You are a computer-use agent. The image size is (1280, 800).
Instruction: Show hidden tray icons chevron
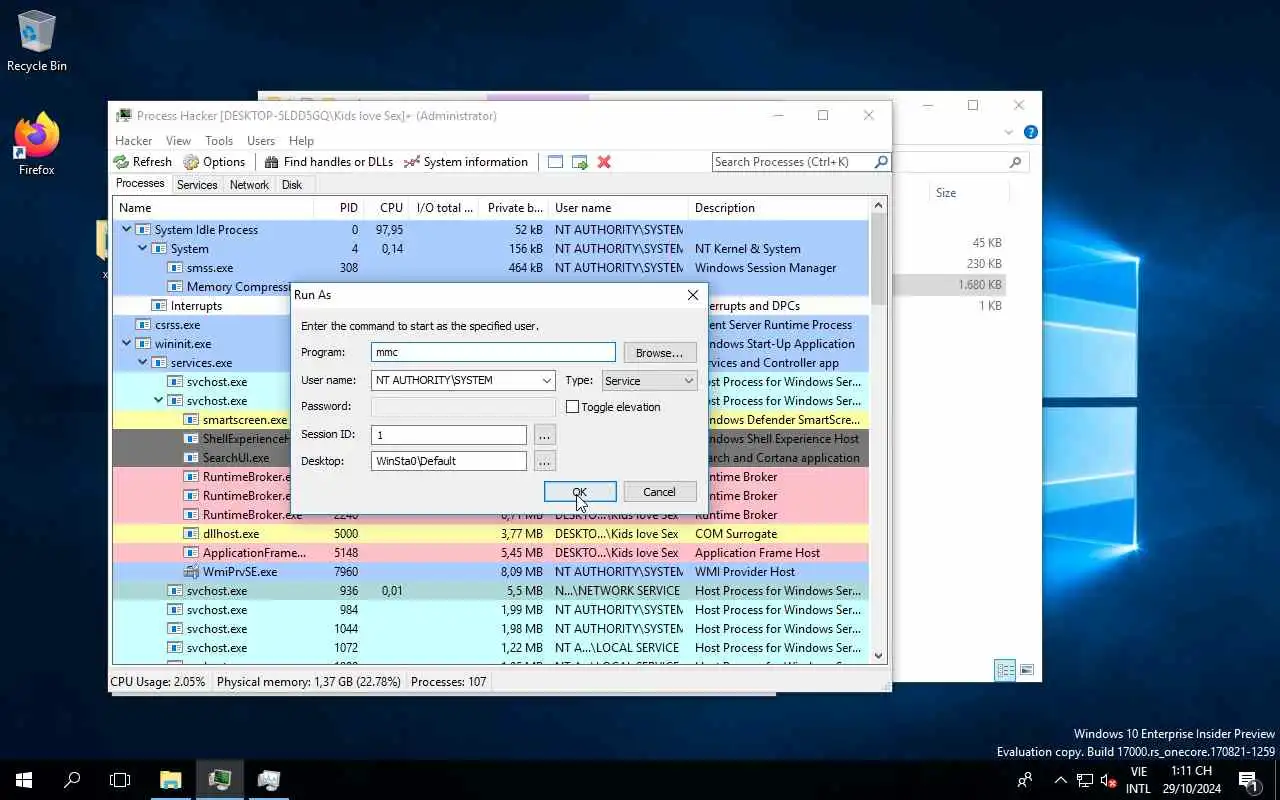pos(1061,780)
